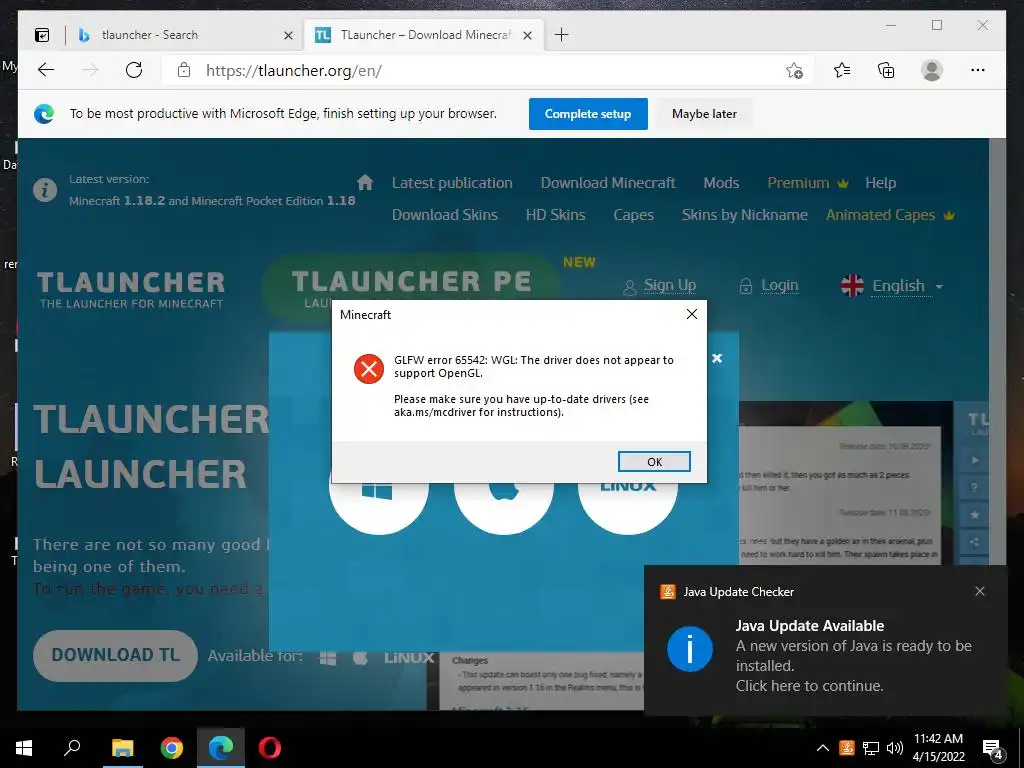
Task: Open Edge tab actions menu icon
Action: 42,35
